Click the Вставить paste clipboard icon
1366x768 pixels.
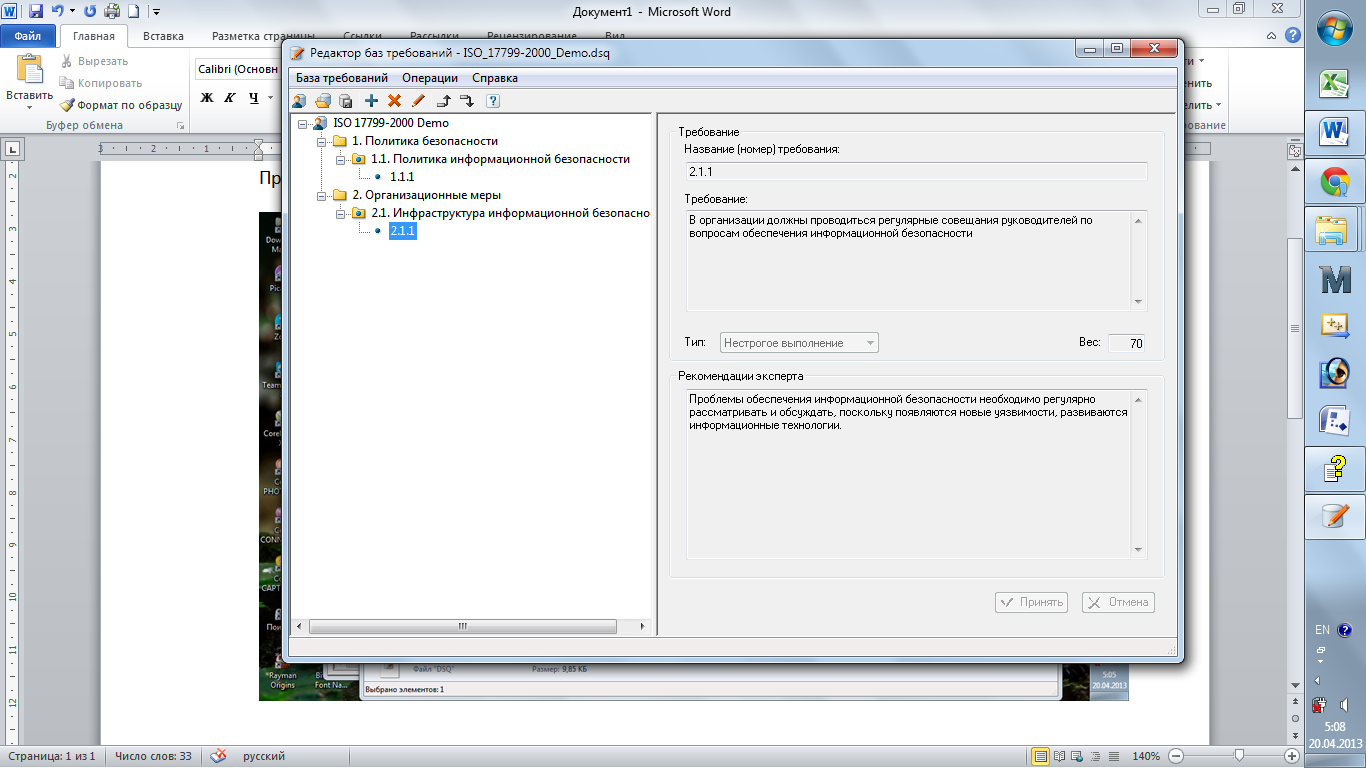click(x=30, y=69)
